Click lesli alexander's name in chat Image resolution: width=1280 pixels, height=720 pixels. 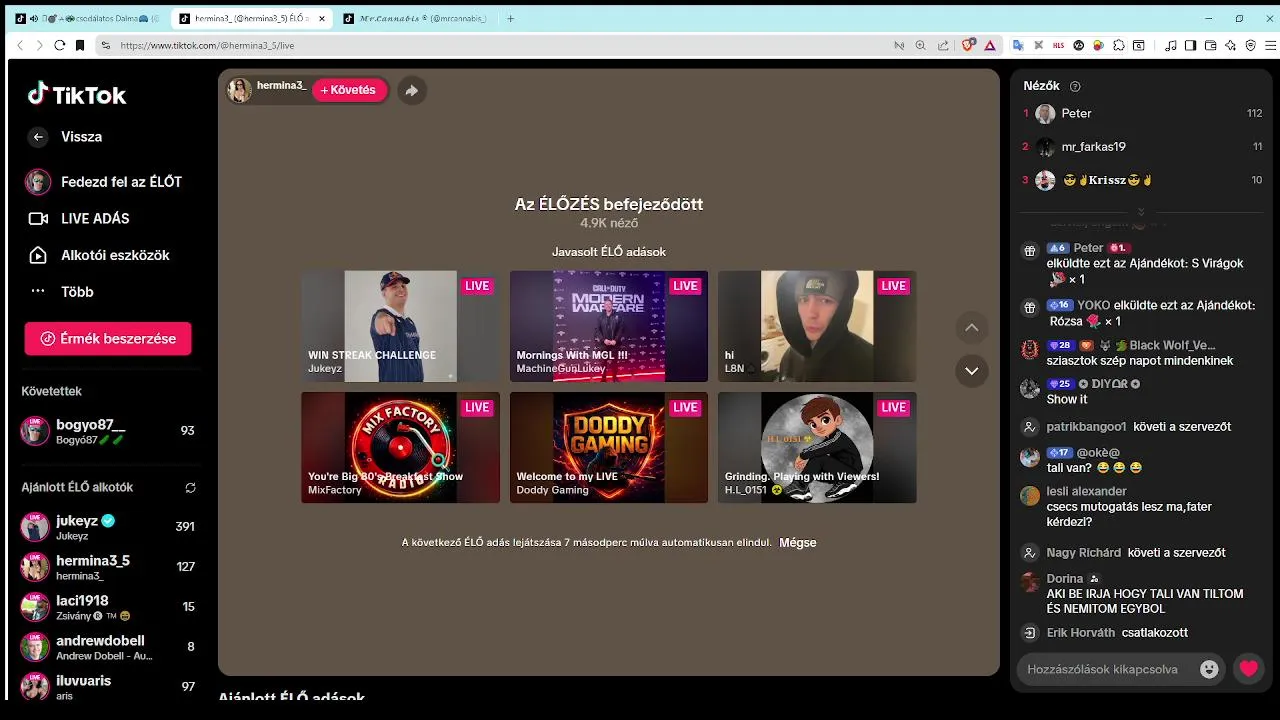1086,491
